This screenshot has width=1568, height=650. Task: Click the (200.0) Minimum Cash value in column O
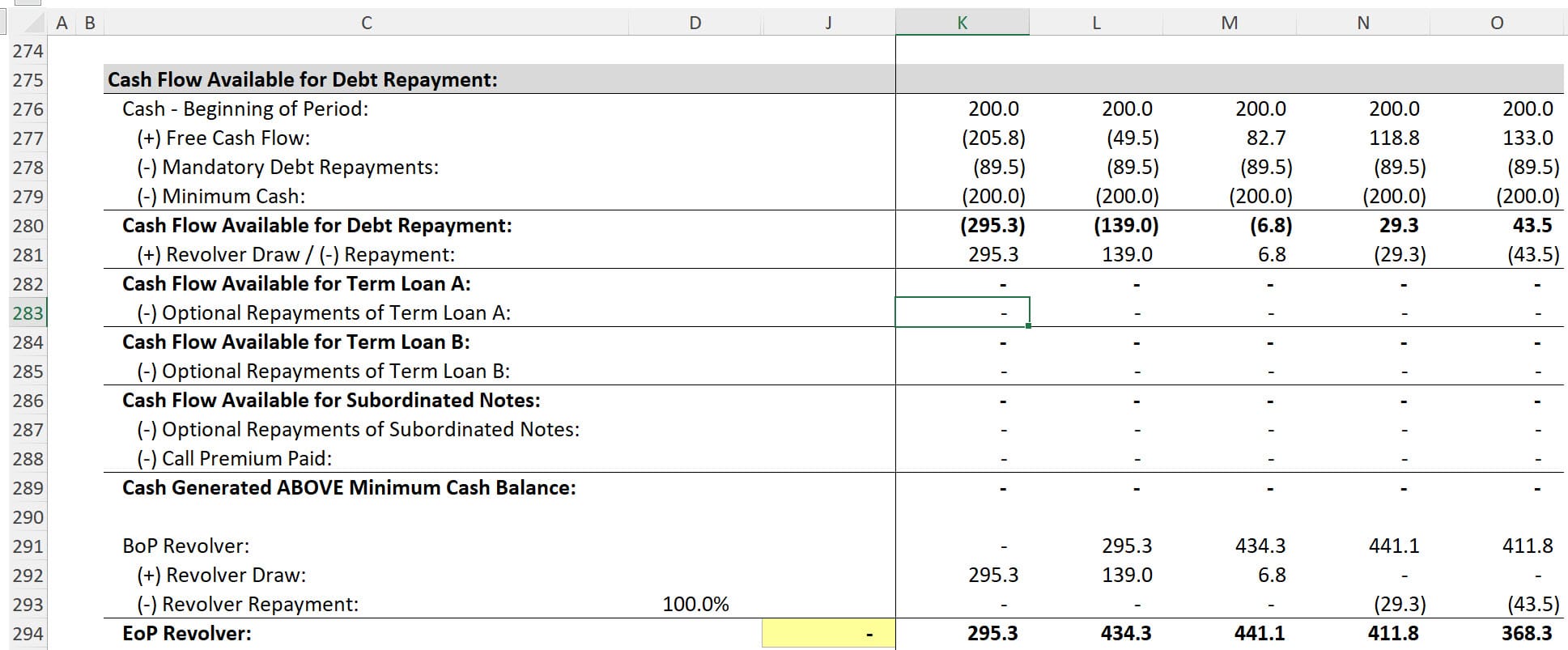click(1528, 196)
